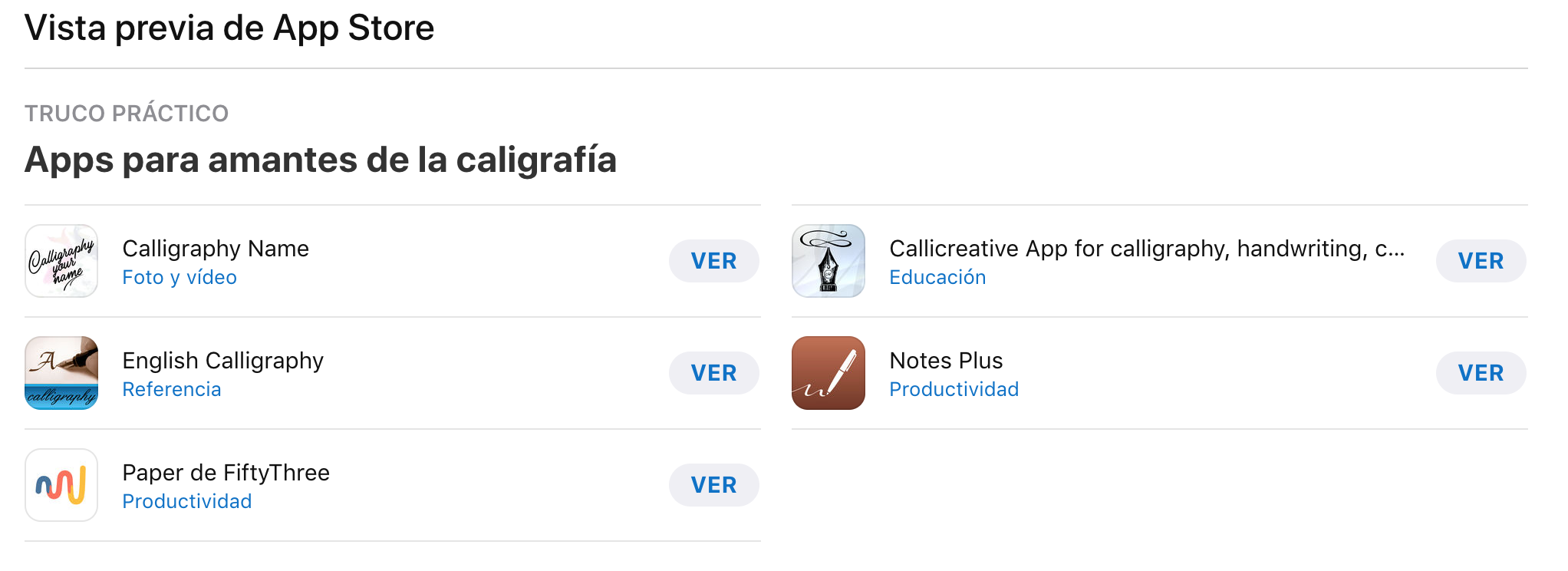Click the Calligraphy Name app icon
Viewport: 1568px width, 571px height.
pos(61,261)
